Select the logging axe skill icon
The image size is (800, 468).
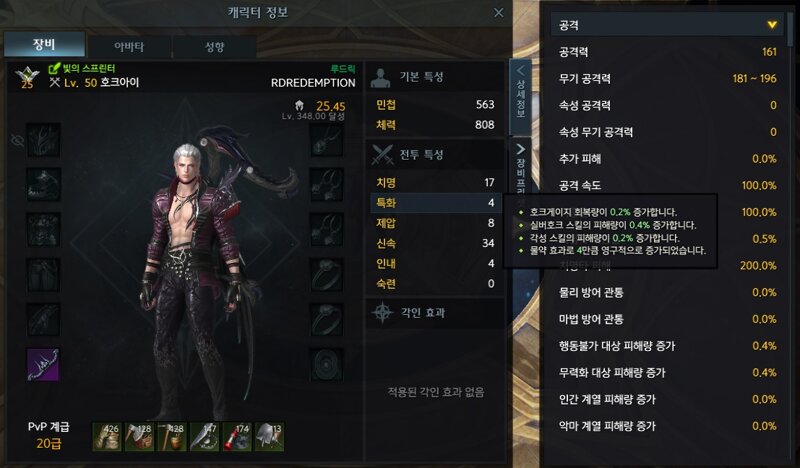[139, 436]
